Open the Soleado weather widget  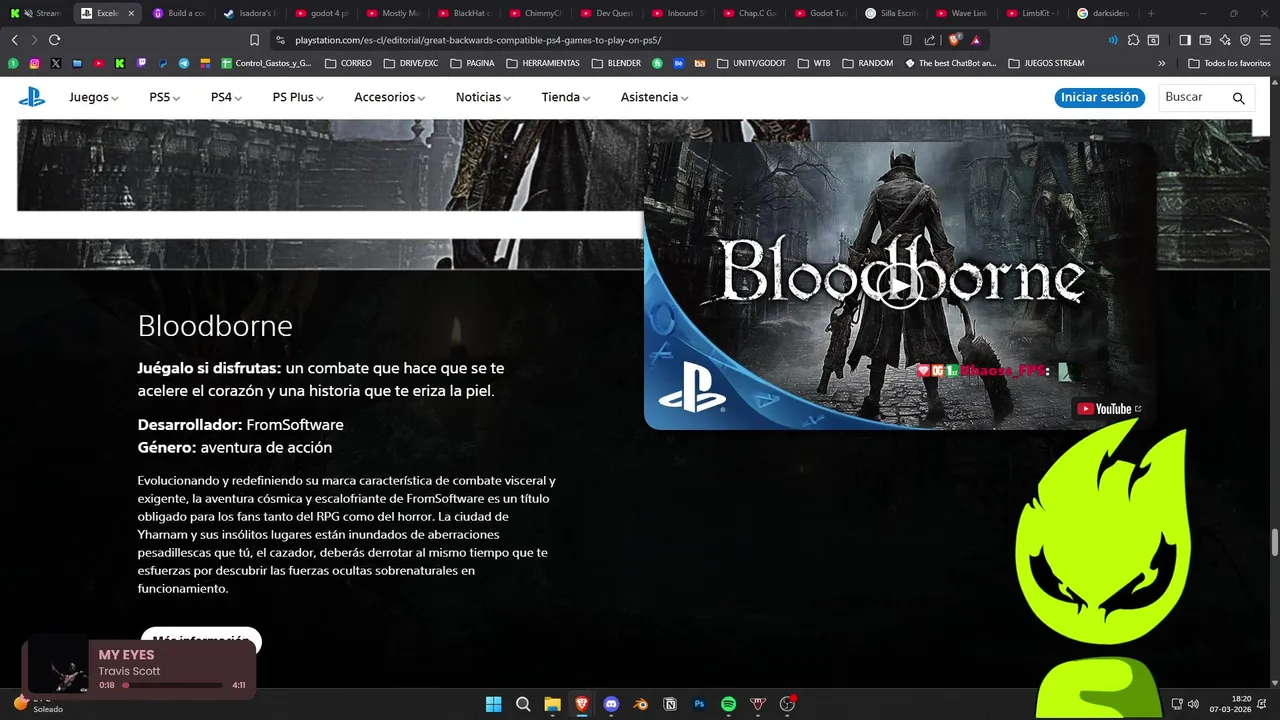(38, 704)
